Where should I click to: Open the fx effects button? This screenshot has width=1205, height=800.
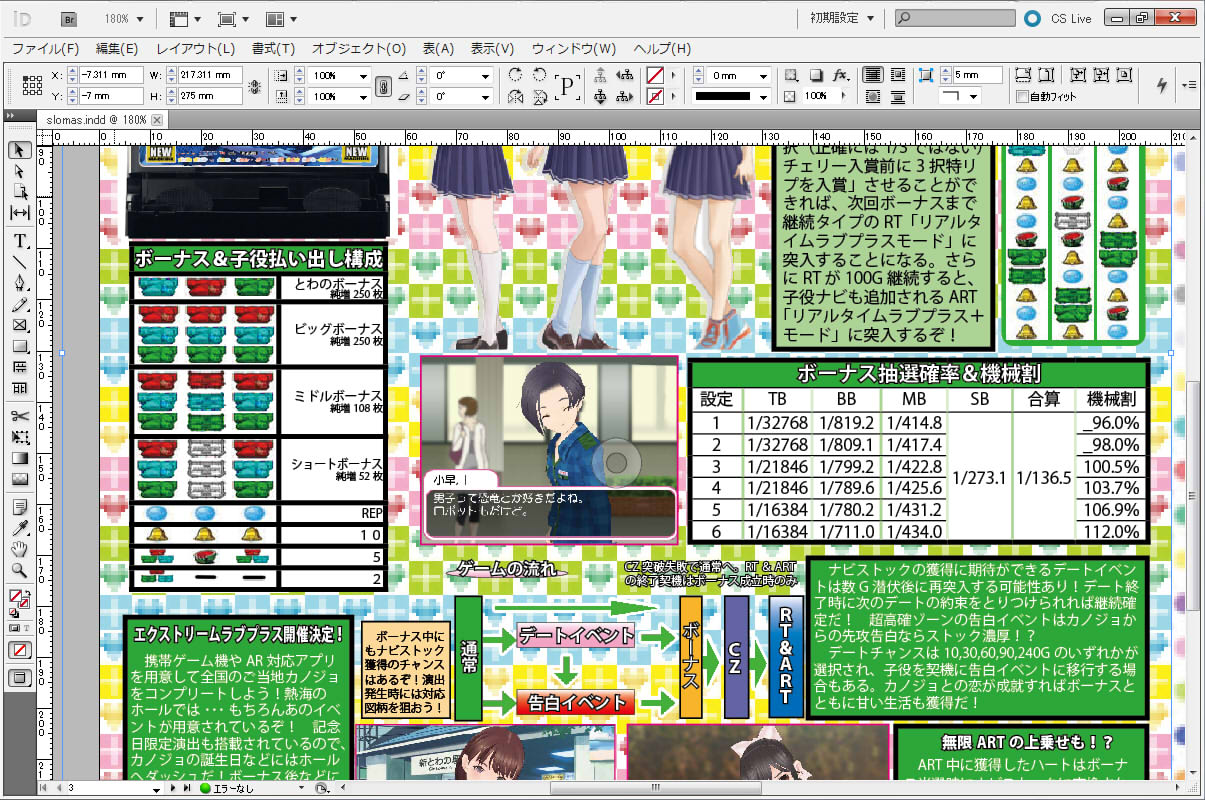click(841, 75)
